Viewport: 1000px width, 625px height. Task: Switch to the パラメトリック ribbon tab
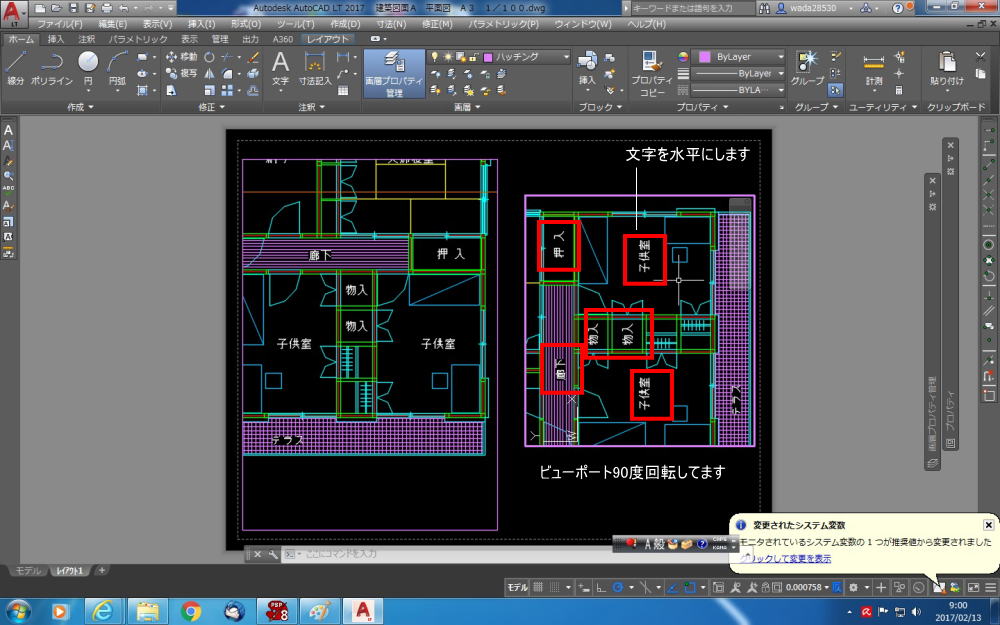(x=138, y=39)
